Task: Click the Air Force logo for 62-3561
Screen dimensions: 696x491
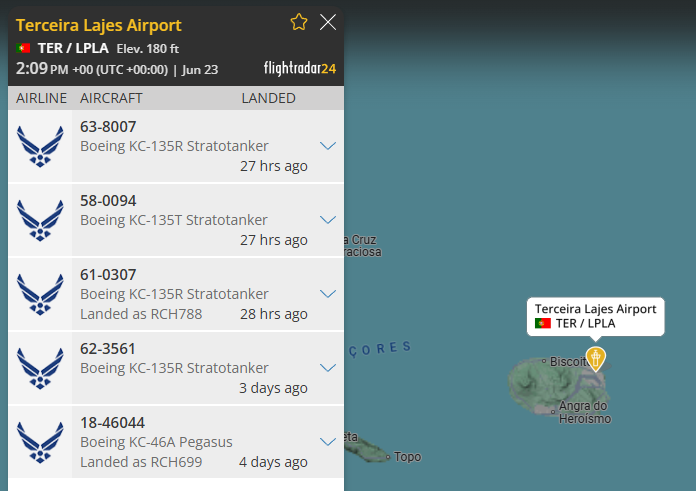Action: tap(40, 368)
